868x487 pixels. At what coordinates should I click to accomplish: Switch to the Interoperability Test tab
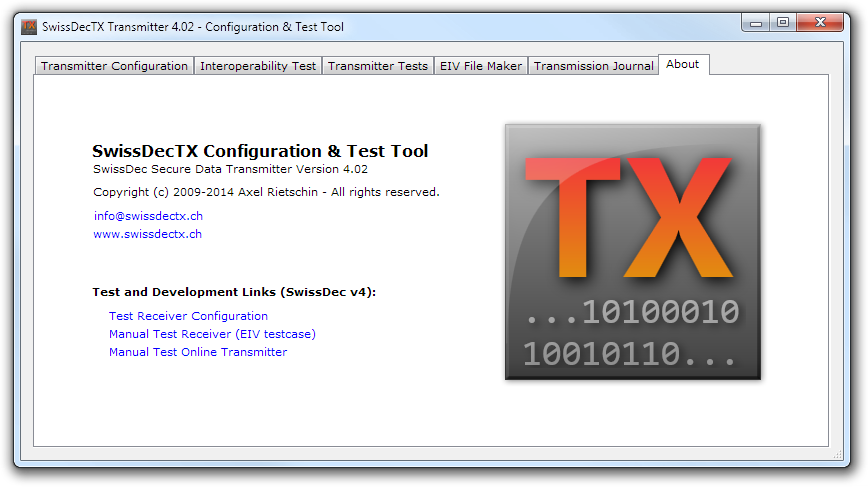coord(258,66)
